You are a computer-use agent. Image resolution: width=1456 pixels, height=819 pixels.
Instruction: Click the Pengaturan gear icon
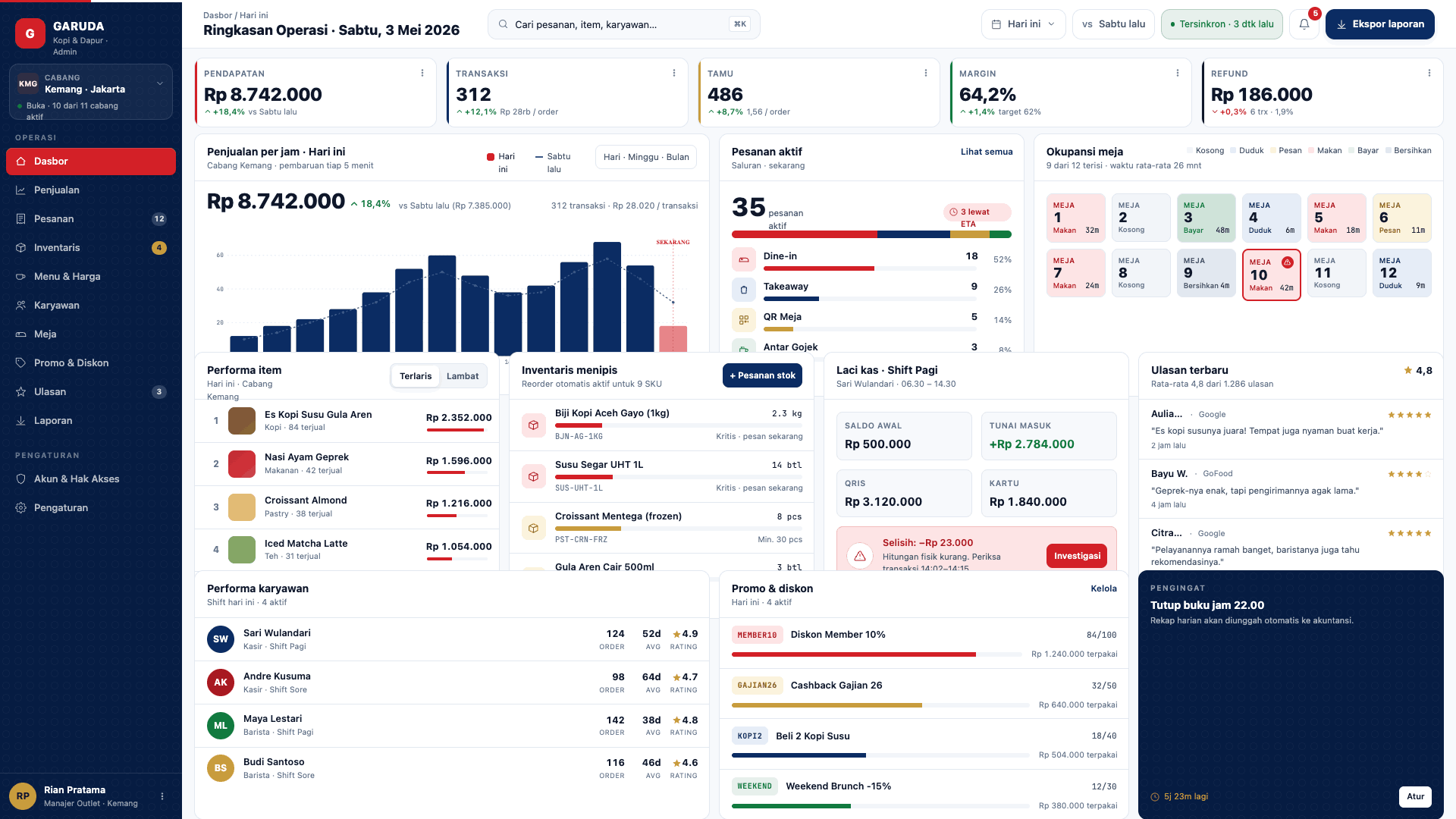[x=20, y=508]
